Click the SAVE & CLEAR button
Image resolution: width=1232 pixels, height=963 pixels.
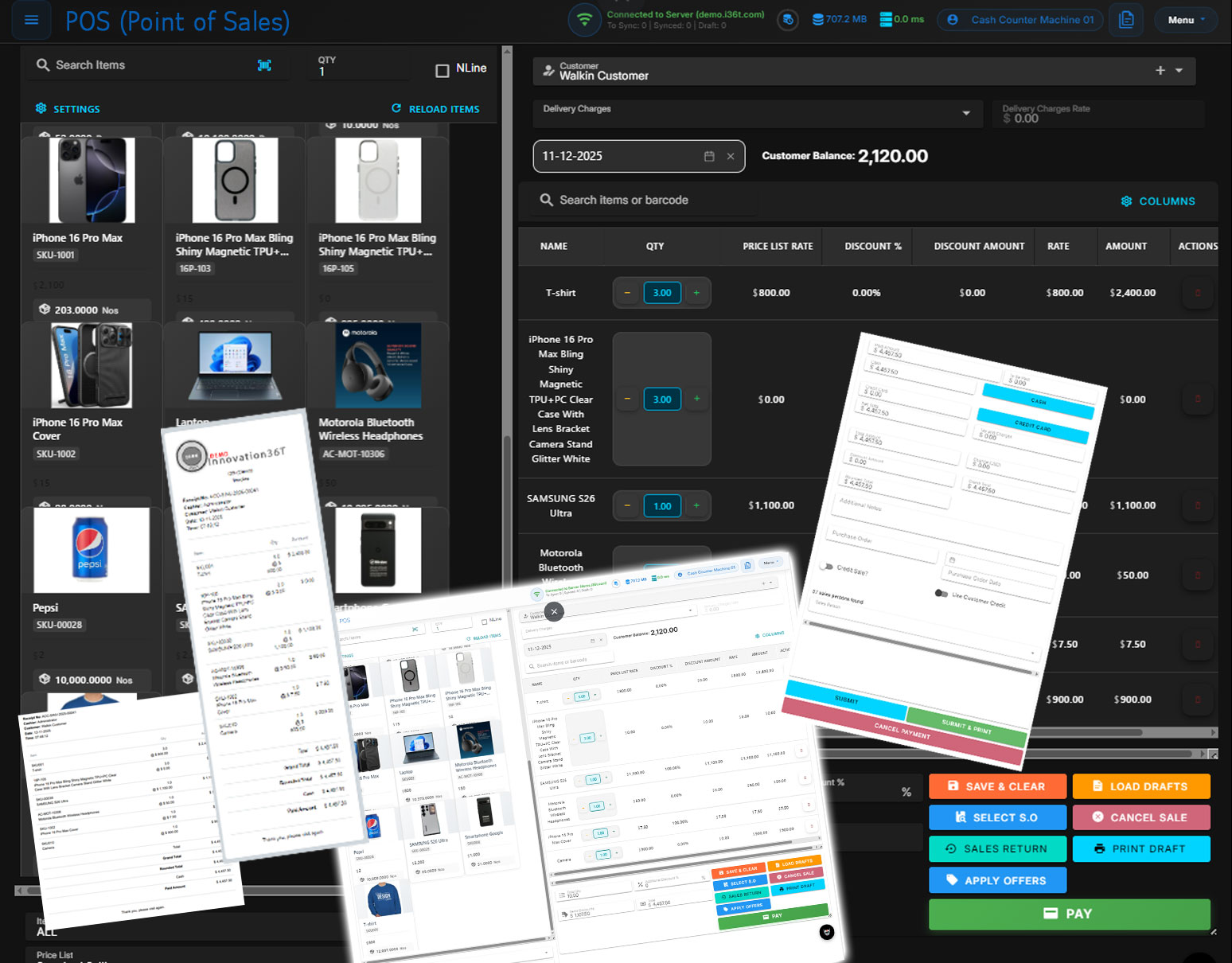pos(996,786)
